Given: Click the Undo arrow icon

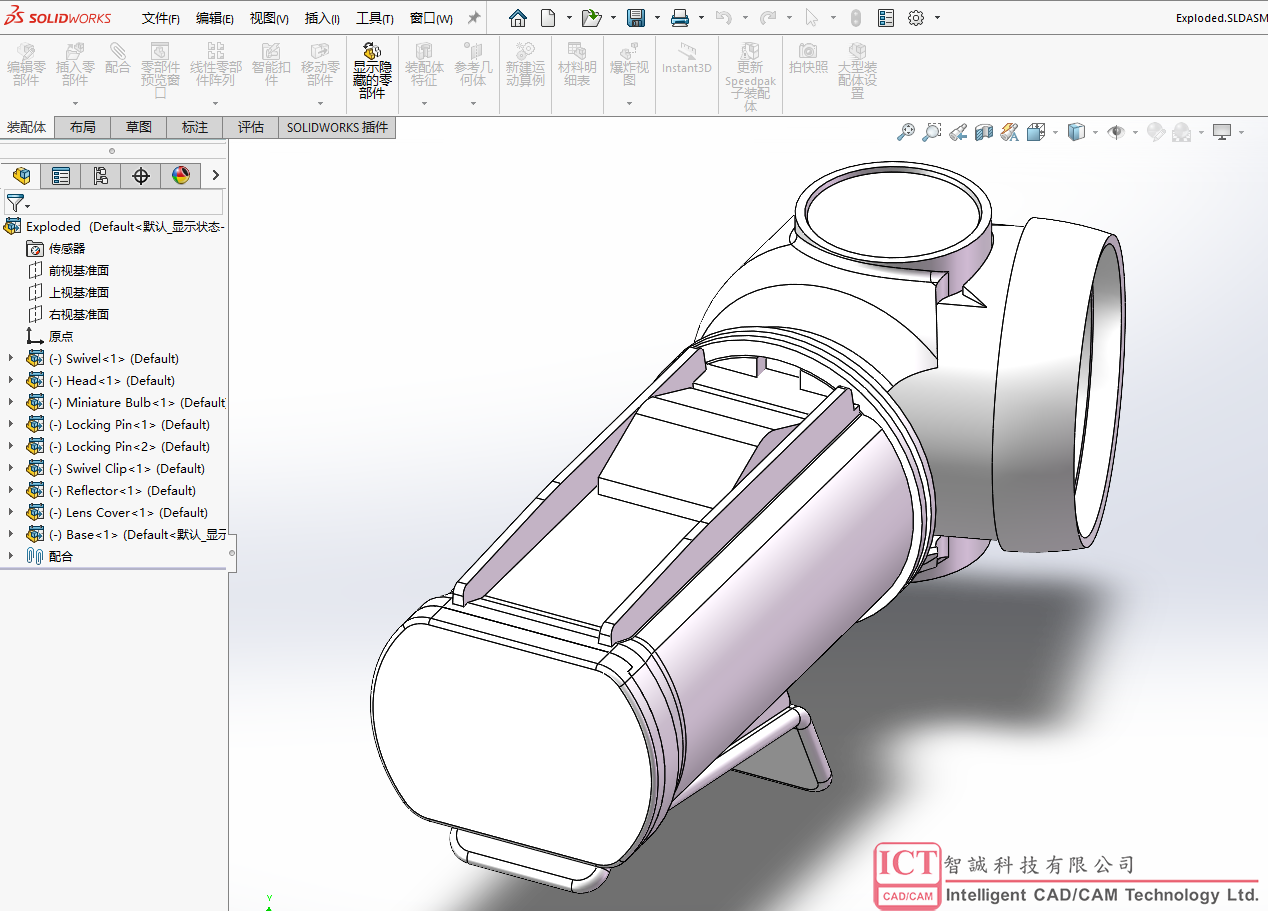Looking at the screenshot, I should pos(724,18).
